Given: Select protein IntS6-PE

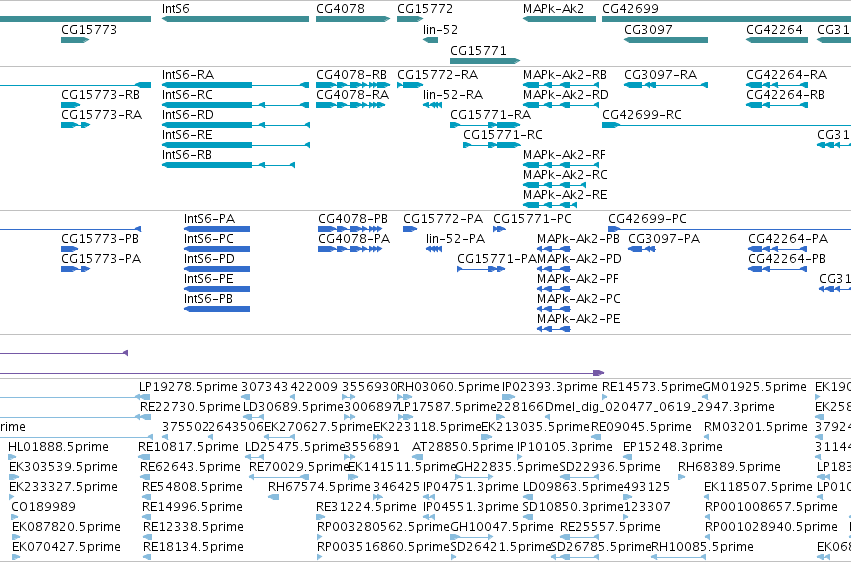Looking at the screenshot, I should [x=217, y=289].
